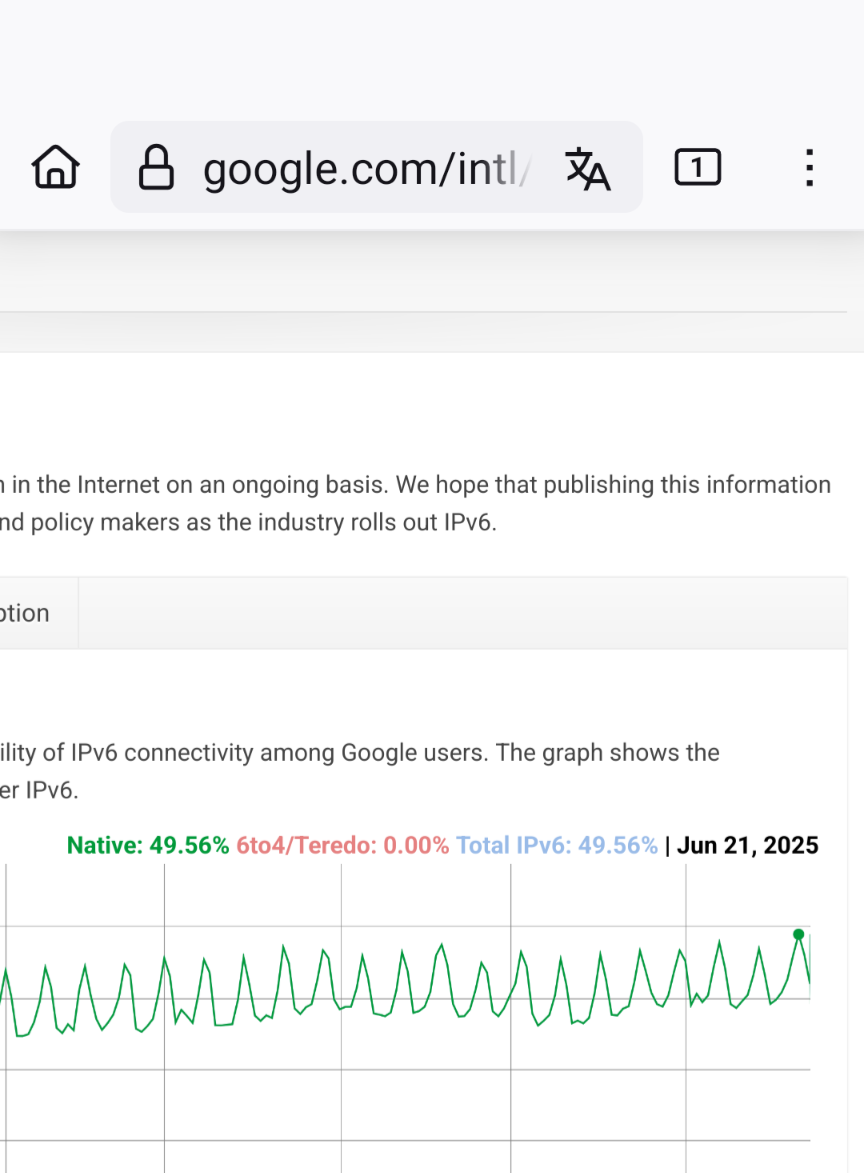Click the sentence 'We hope that publishing this information'

click(x=613, y=485)
